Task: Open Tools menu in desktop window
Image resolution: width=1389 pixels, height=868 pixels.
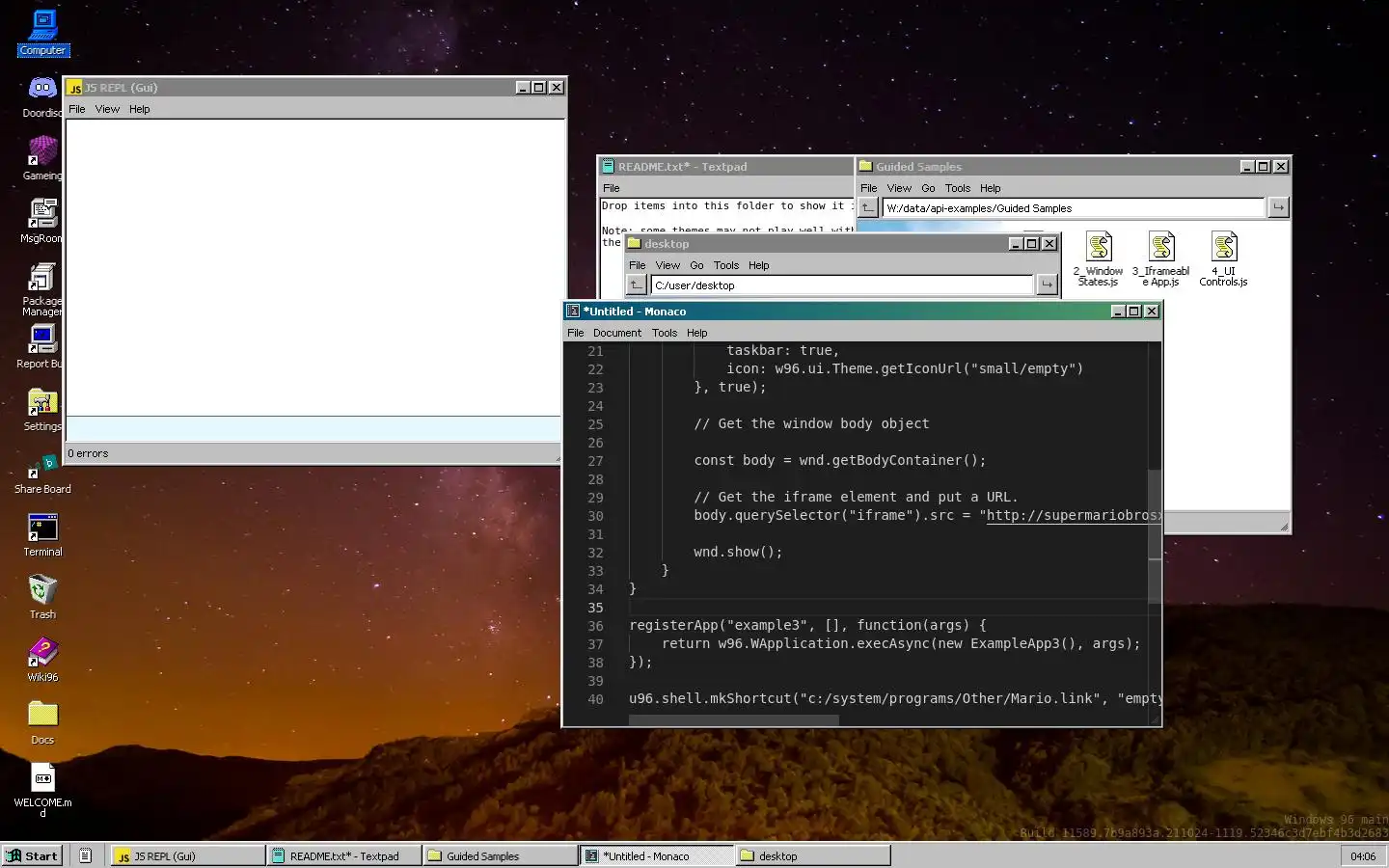Action: [726, 265]
